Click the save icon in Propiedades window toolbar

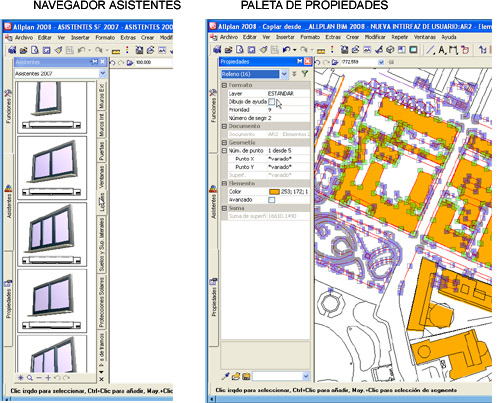252,50
